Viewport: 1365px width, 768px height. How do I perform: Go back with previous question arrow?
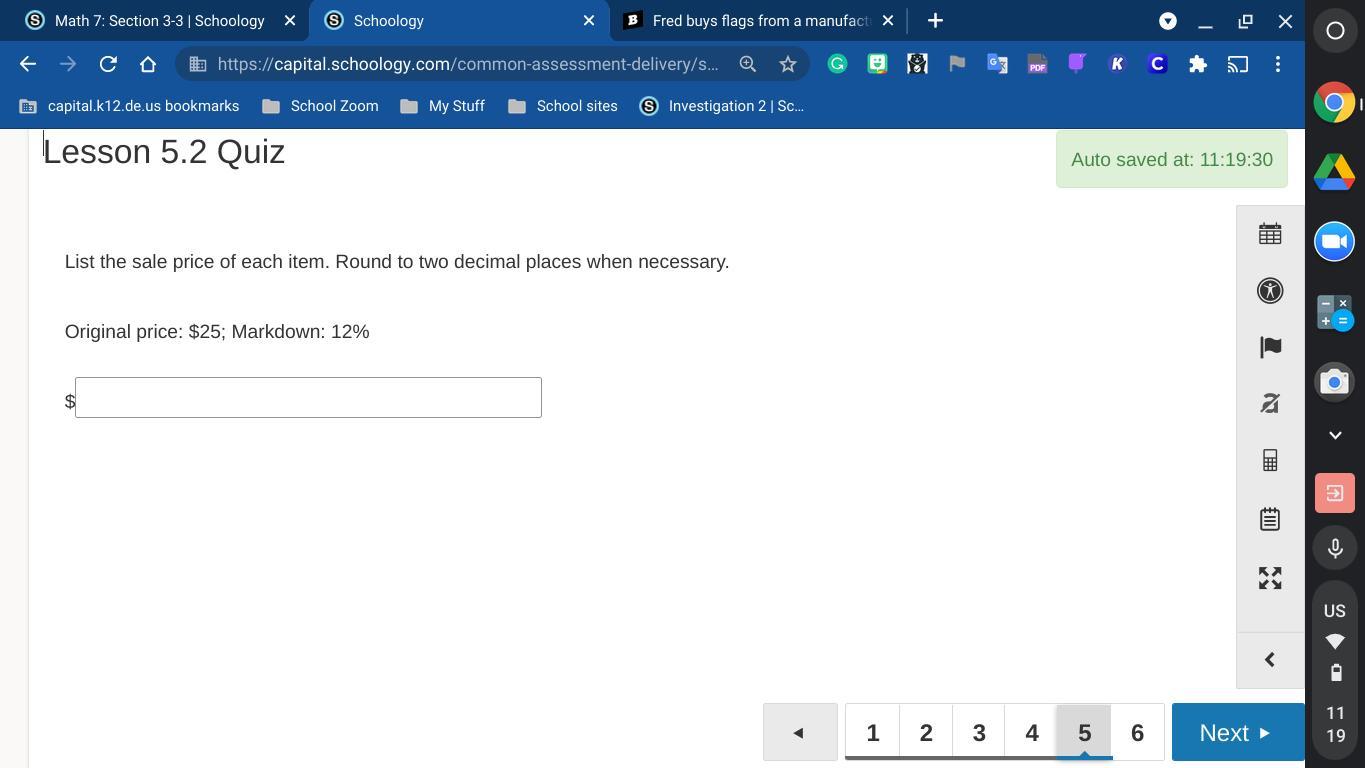coord(800,733)
